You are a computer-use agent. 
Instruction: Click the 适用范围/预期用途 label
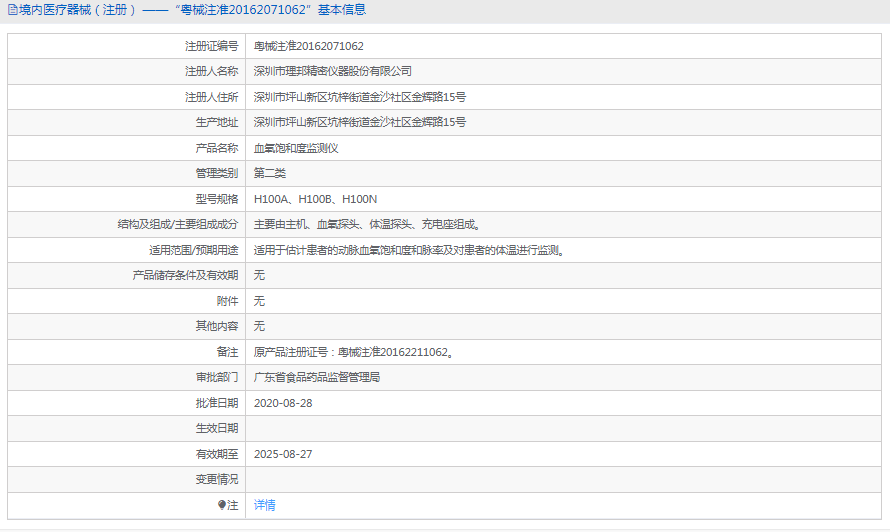tap(194, 250)
